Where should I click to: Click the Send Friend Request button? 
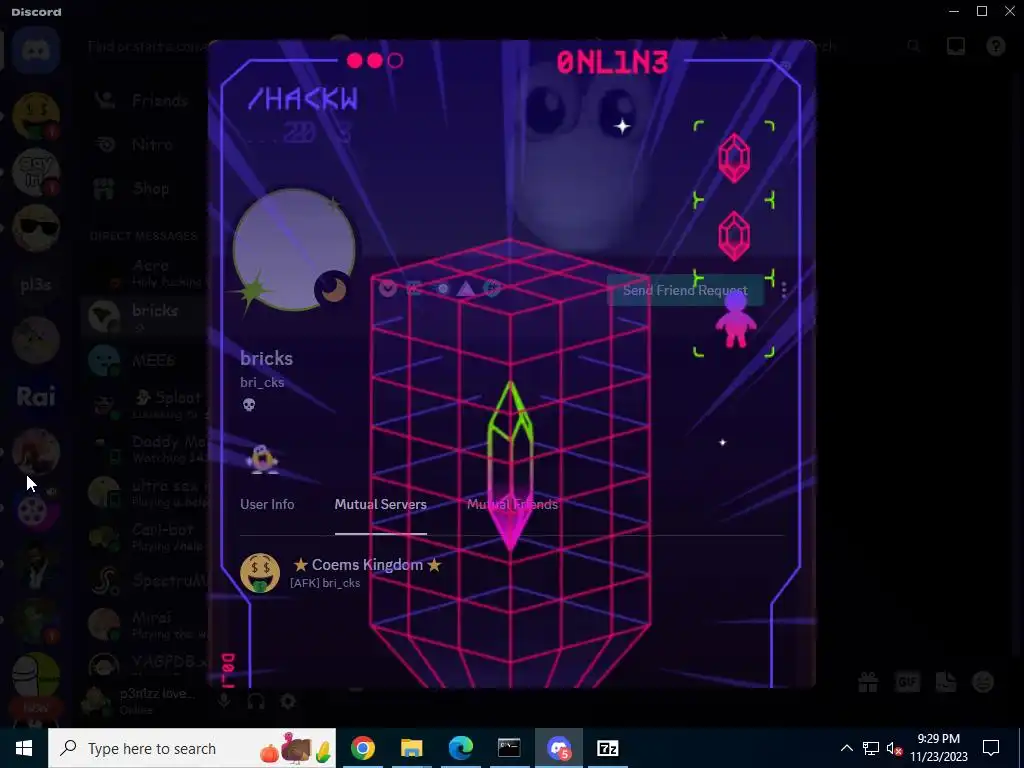point(685,290)
